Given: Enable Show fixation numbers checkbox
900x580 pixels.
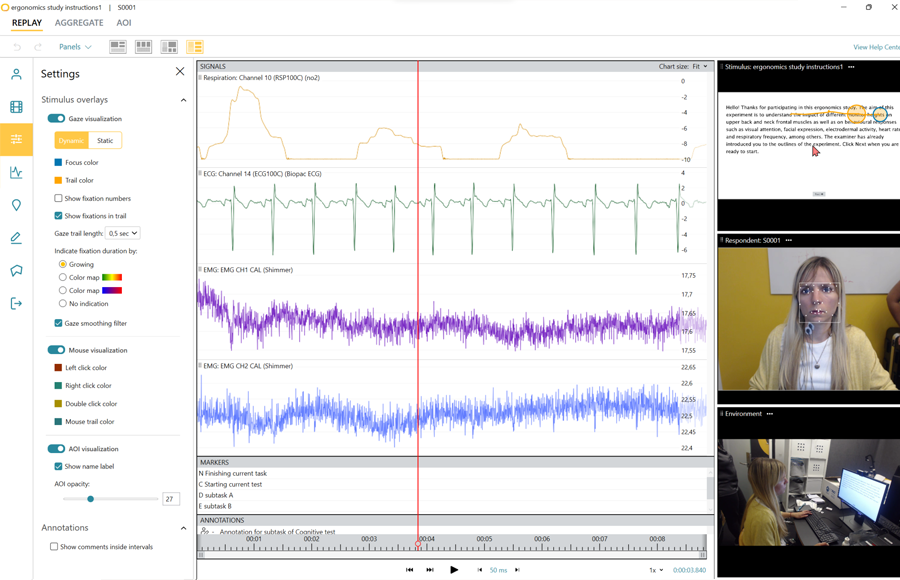Looking at the screenshot, I should [x=58, y=198].
